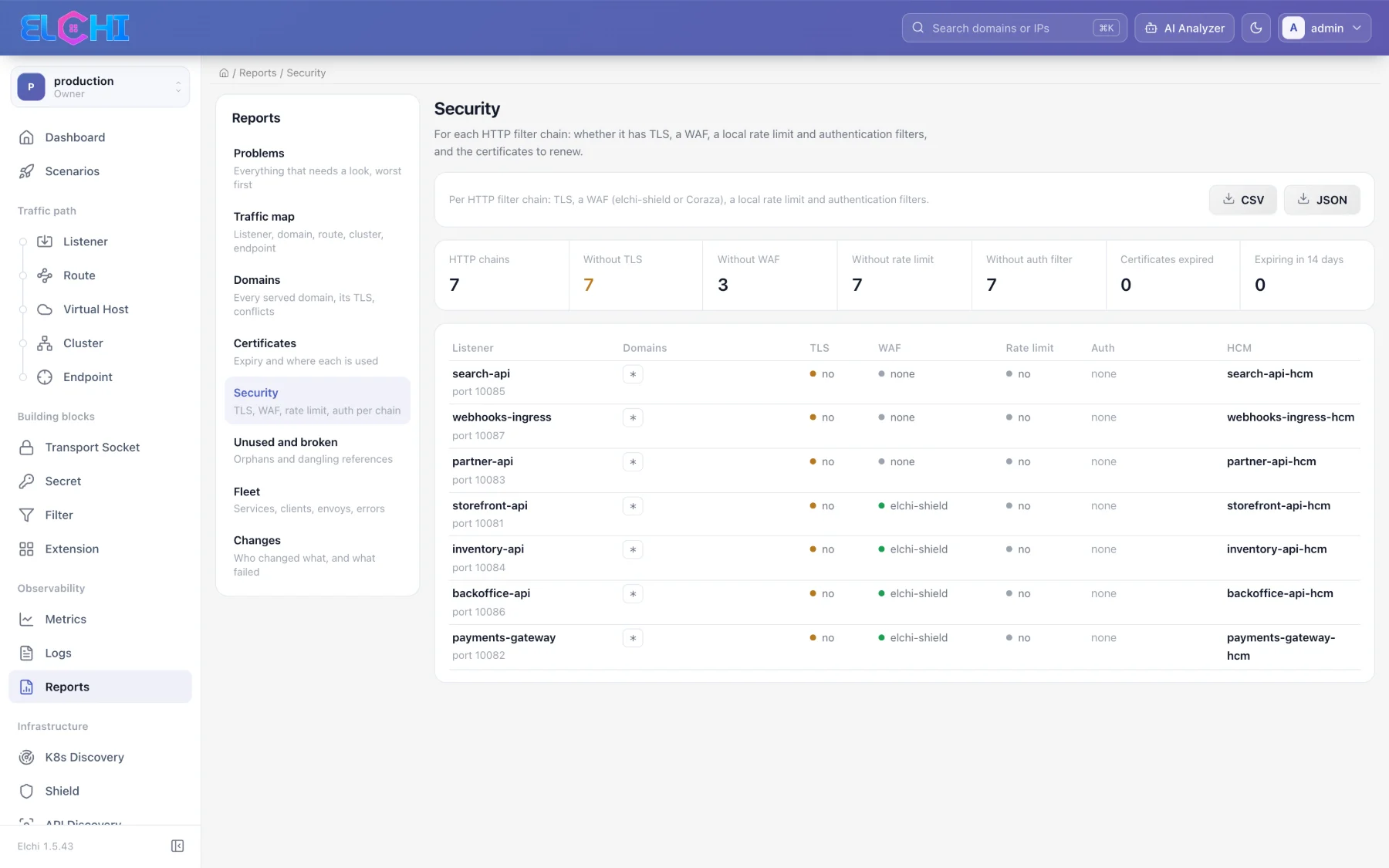1389x868 pixels.
Task: Expand domains badge for search-api
Action: click(x=633, y=374)
